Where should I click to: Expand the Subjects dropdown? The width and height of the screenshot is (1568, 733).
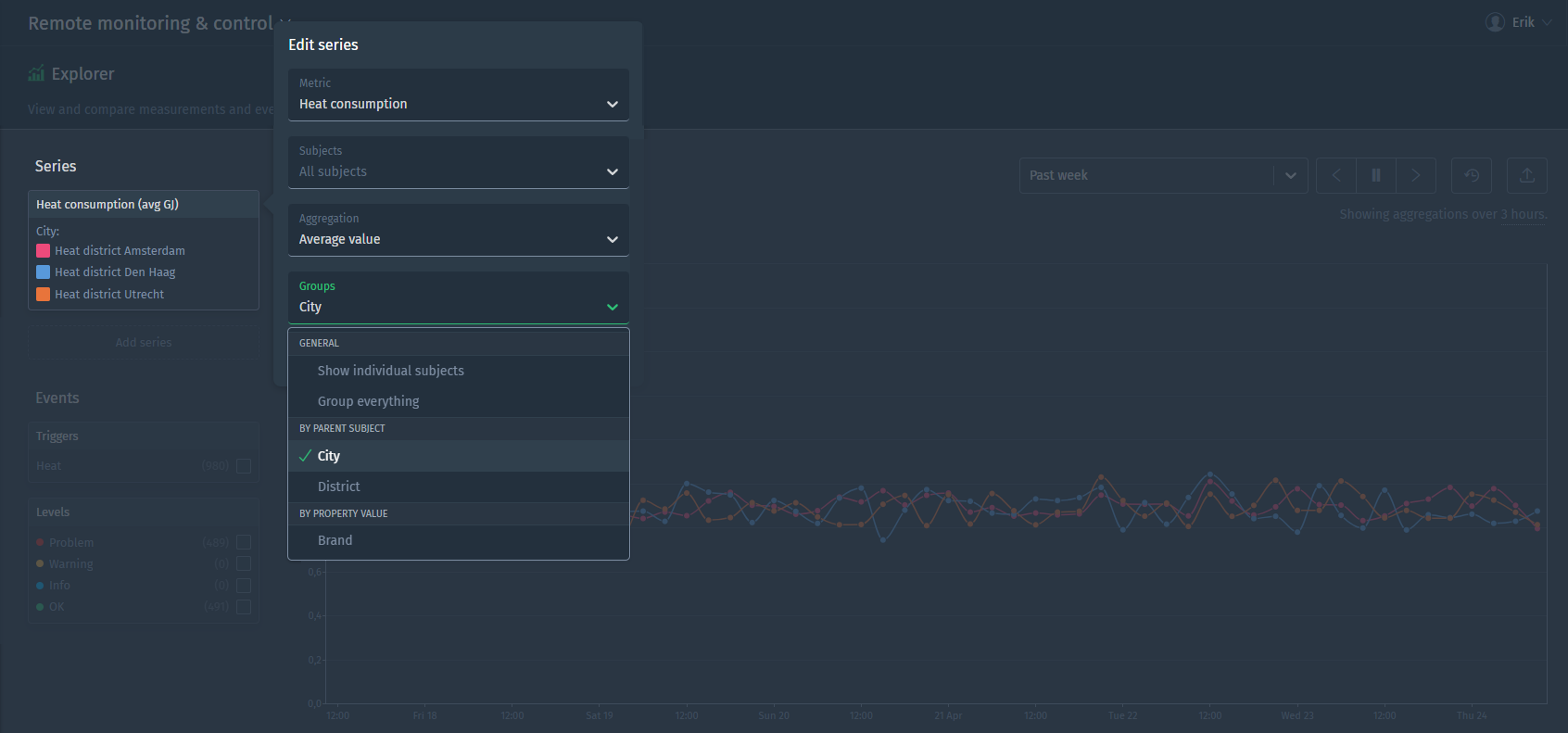coord(458,163)
